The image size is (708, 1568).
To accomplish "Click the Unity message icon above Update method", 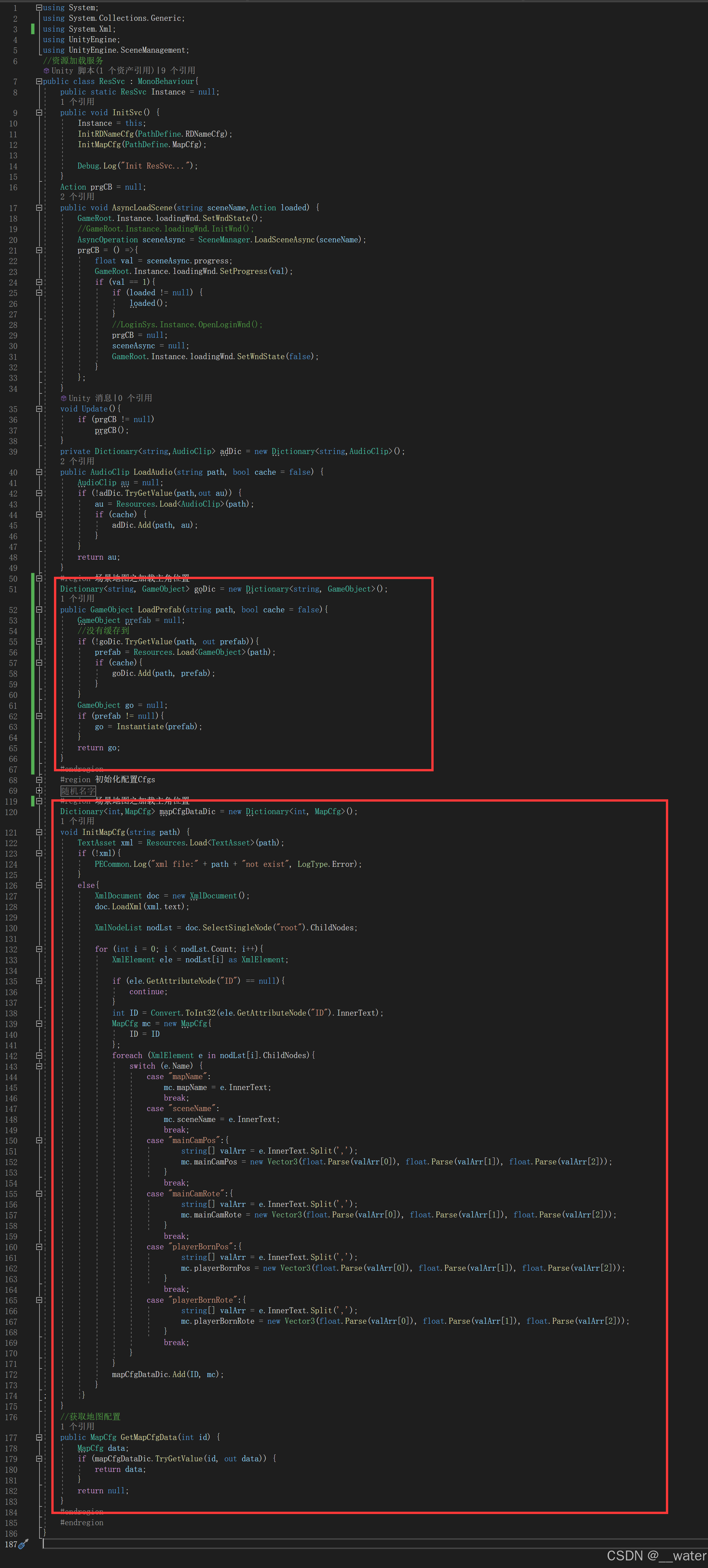I will 63,398.
